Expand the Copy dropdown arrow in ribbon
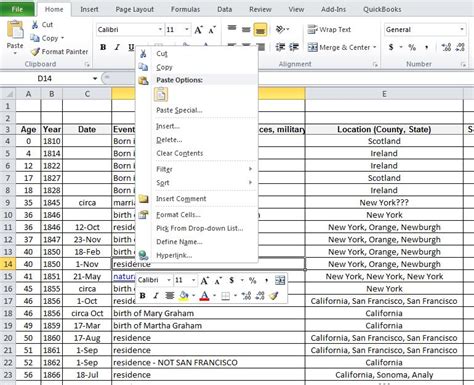The height and width of the screenshot is (385, 474). (62, 38)
